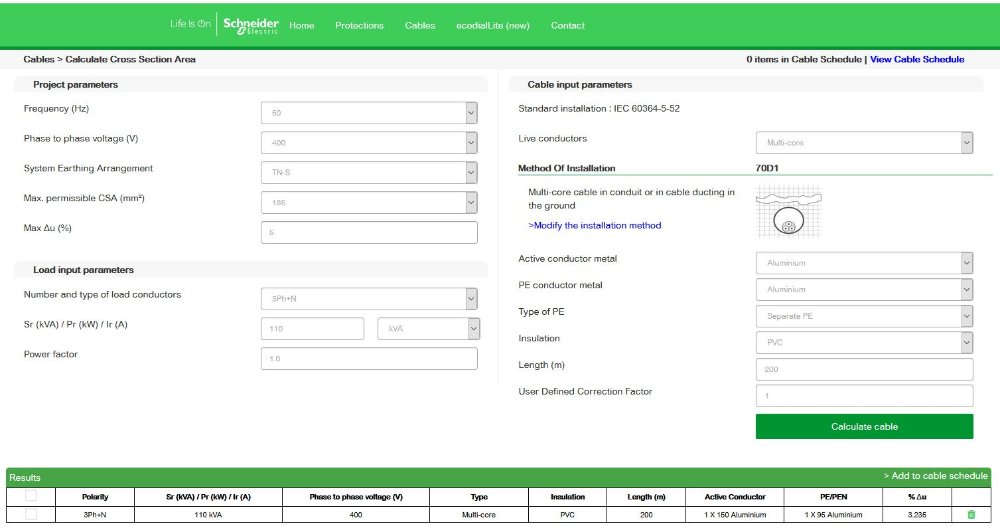Tick the results header select-all checkbox
Screen dimensions: 1000x532
[x=31, y=496]
